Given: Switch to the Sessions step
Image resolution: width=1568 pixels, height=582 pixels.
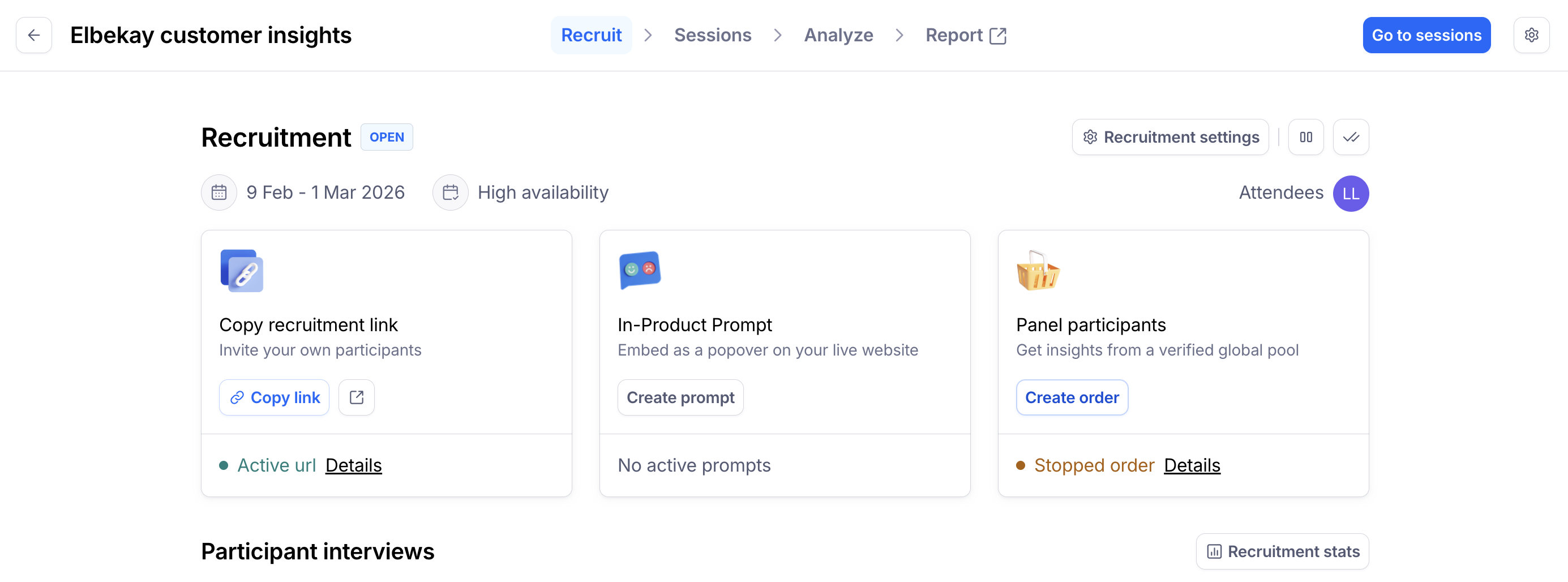Looking at the screenshot, I should tap(712, 35).
